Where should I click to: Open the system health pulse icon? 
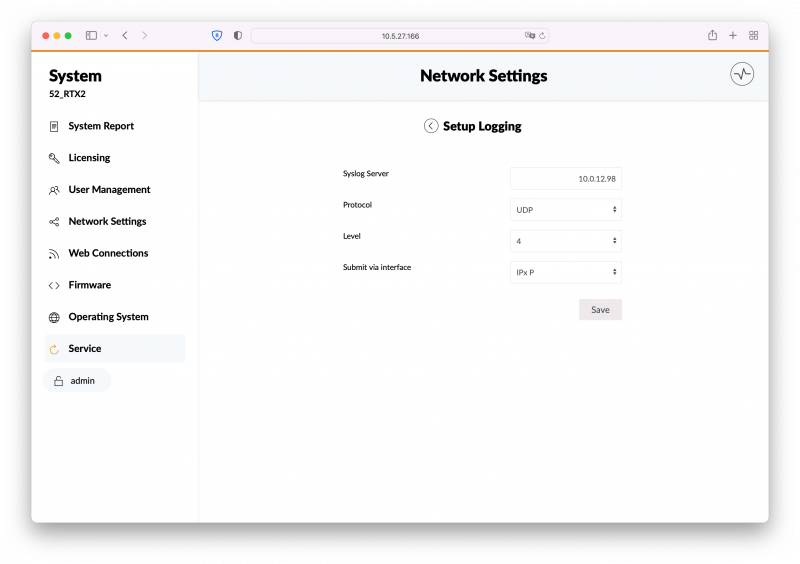(x=742, y=75)
